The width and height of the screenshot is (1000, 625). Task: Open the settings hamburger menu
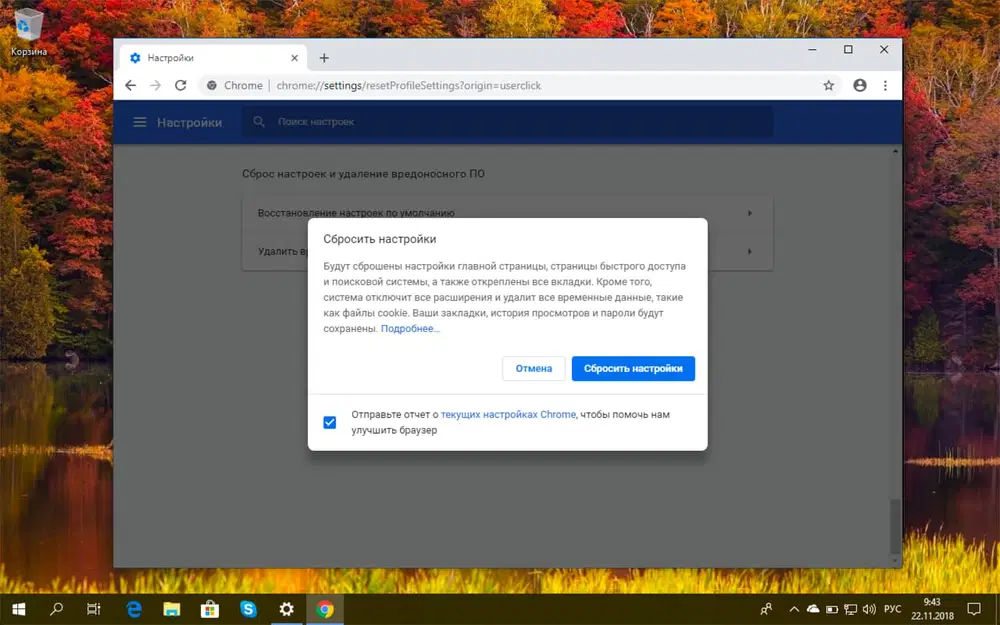[139, 122]
